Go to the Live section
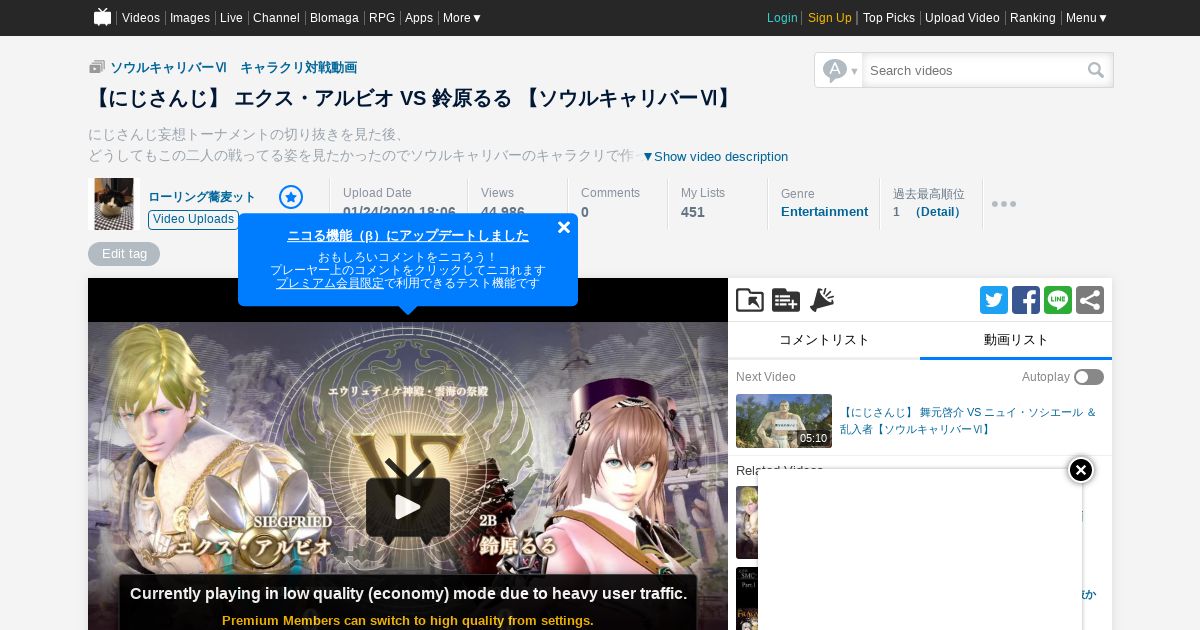 pyautogui.click(x=231, y=18)
